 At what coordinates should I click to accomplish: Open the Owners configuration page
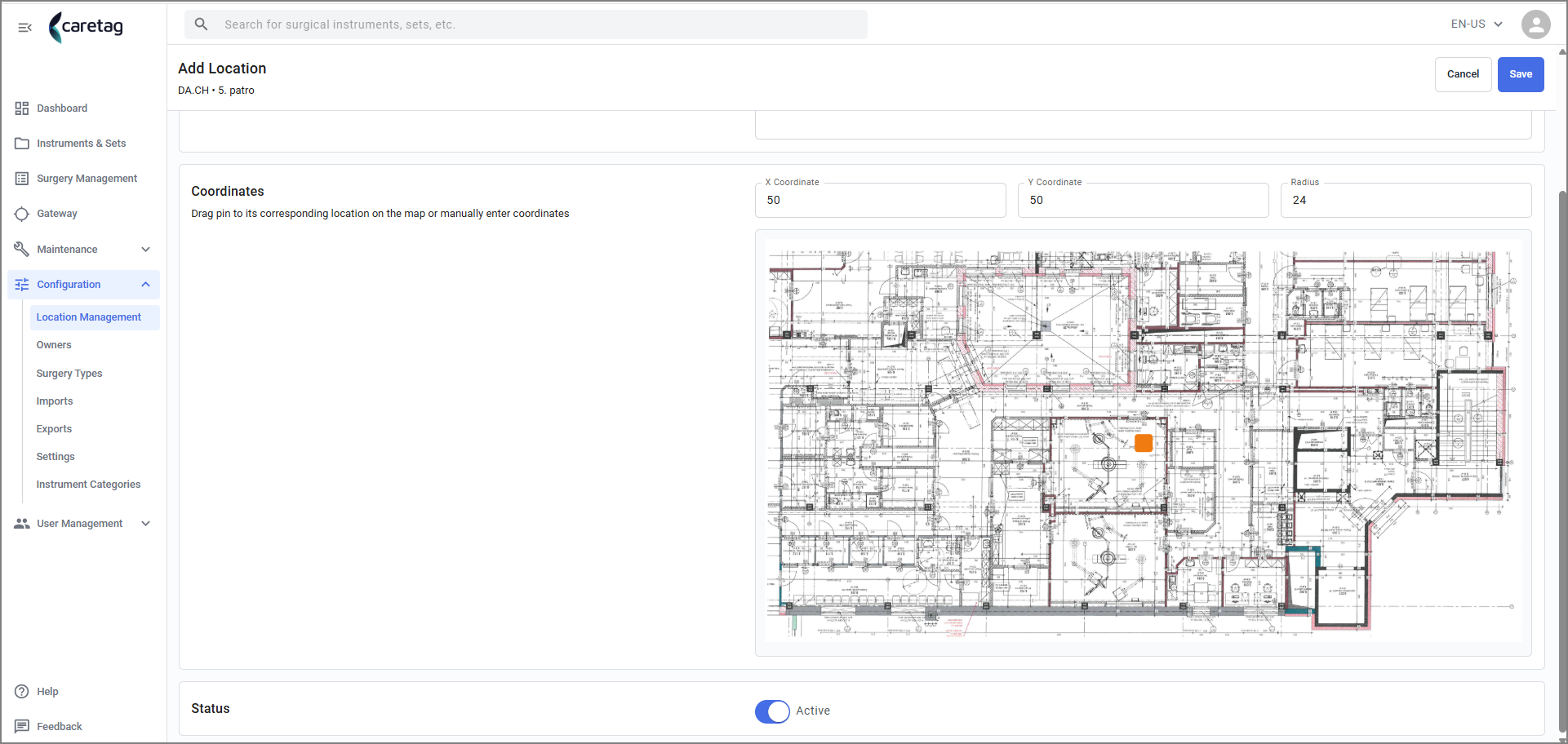point(54,345)
